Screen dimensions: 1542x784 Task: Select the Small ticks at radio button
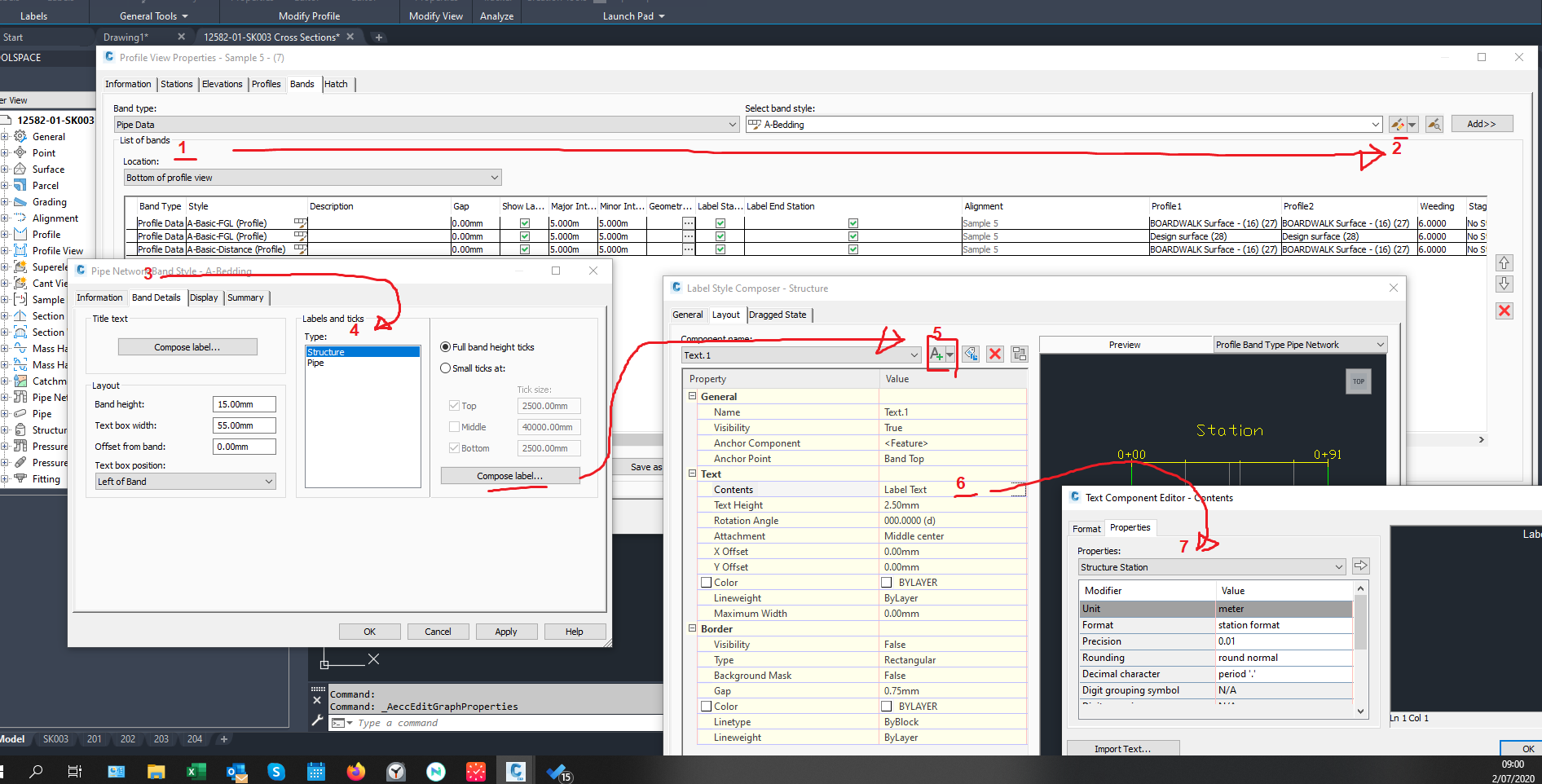pyautogui.click(x=445, y=368)
